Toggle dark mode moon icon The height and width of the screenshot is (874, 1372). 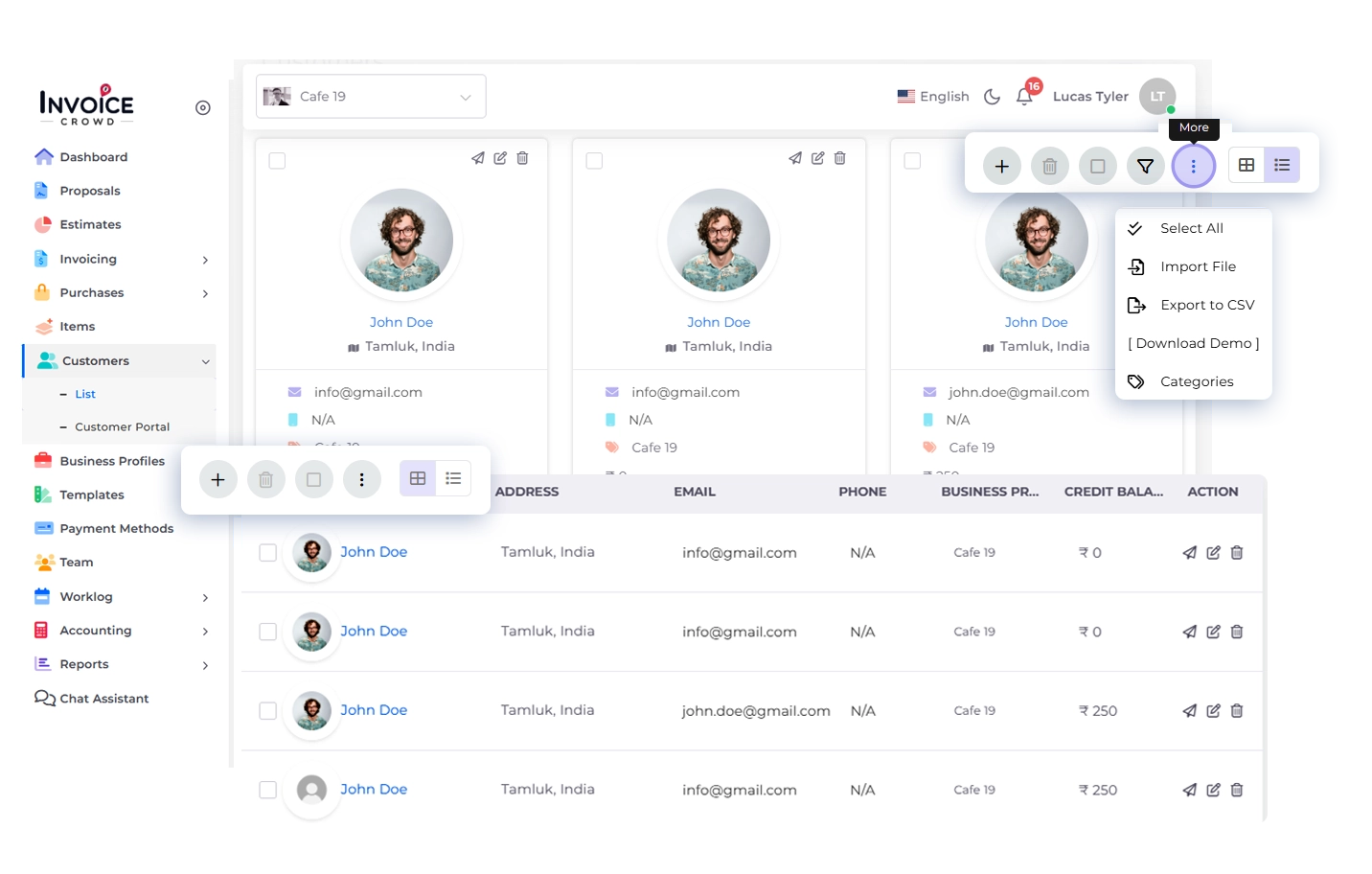993,97
